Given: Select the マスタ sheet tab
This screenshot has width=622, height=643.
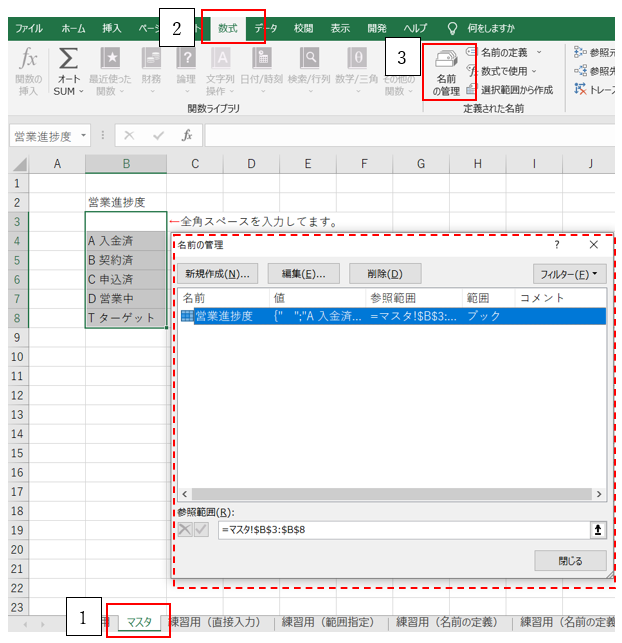Looking at the screenshot, I should pos(139,622).
